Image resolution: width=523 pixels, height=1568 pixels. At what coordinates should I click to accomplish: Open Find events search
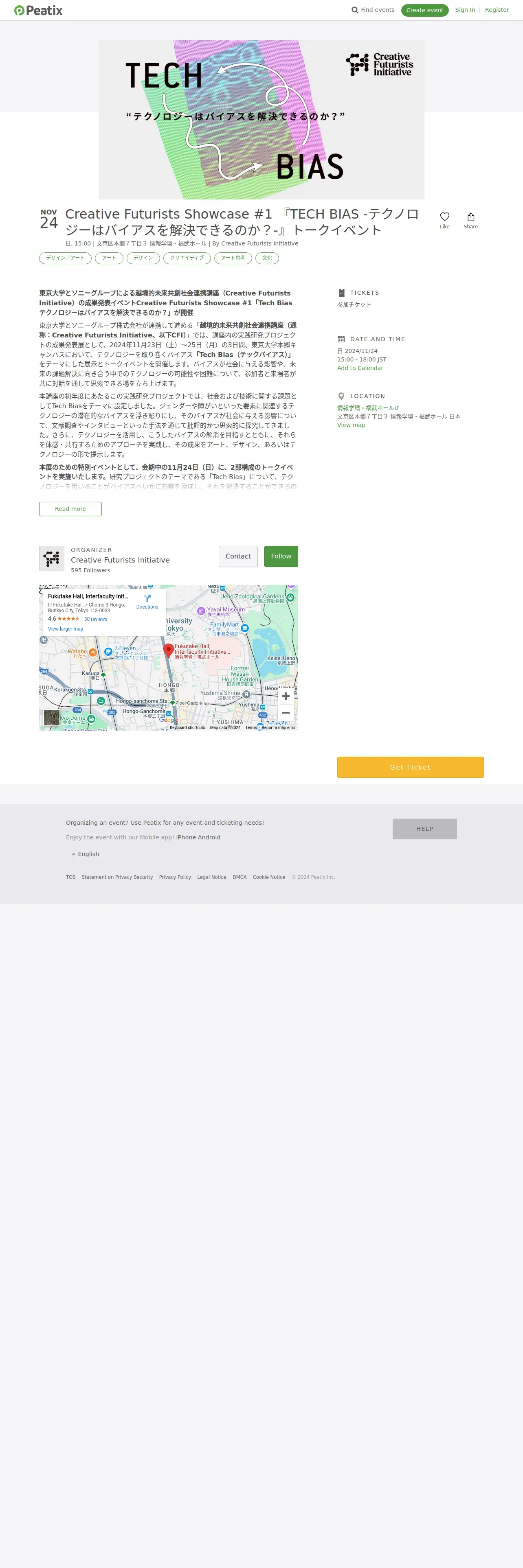tap(373, 10)
